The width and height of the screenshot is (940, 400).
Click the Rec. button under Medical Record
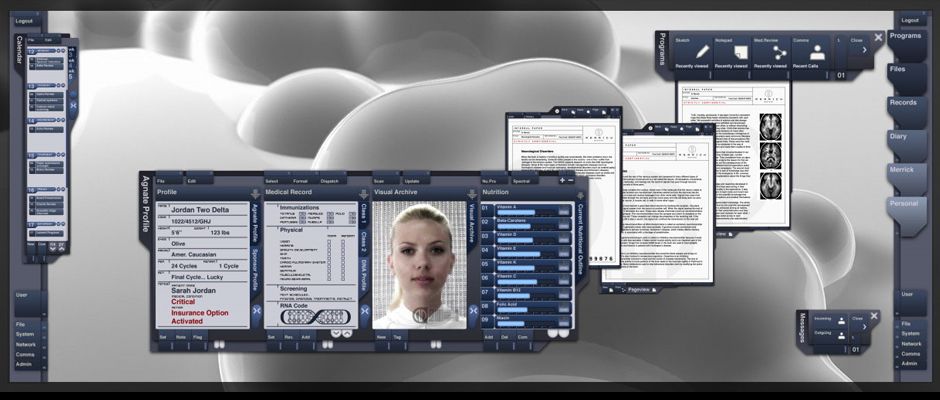[x=288, y=338]
